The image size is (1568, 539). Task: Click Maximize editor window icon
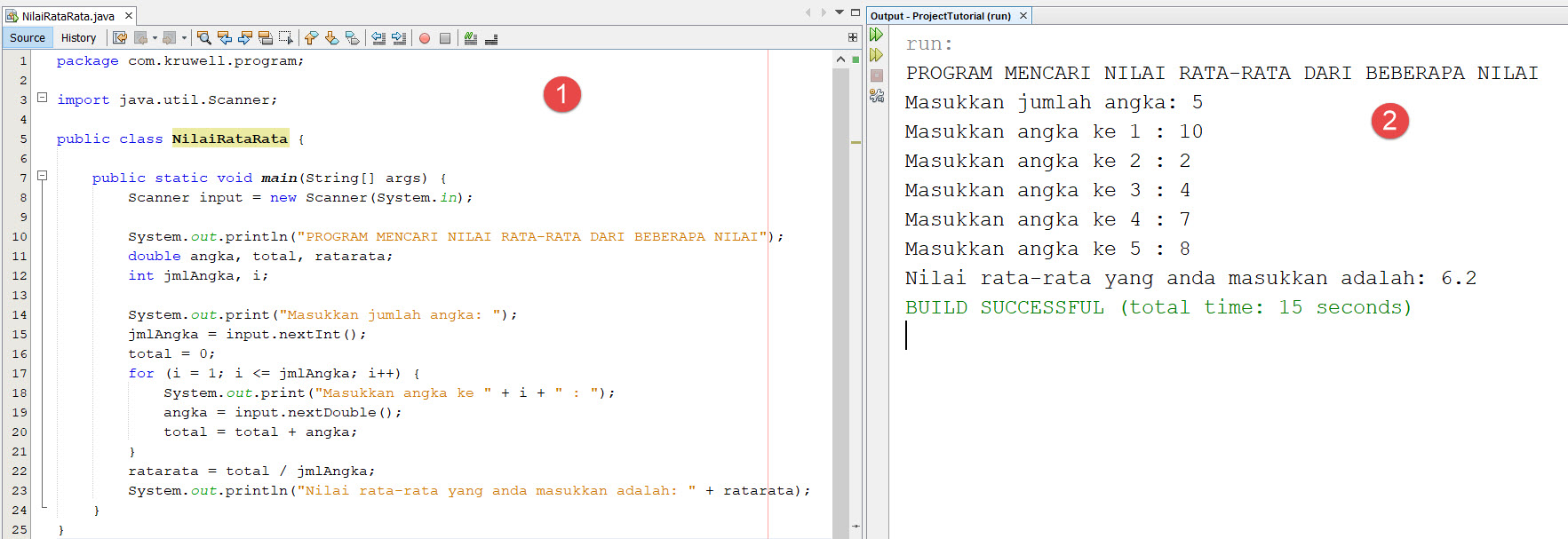click(856, 12)
